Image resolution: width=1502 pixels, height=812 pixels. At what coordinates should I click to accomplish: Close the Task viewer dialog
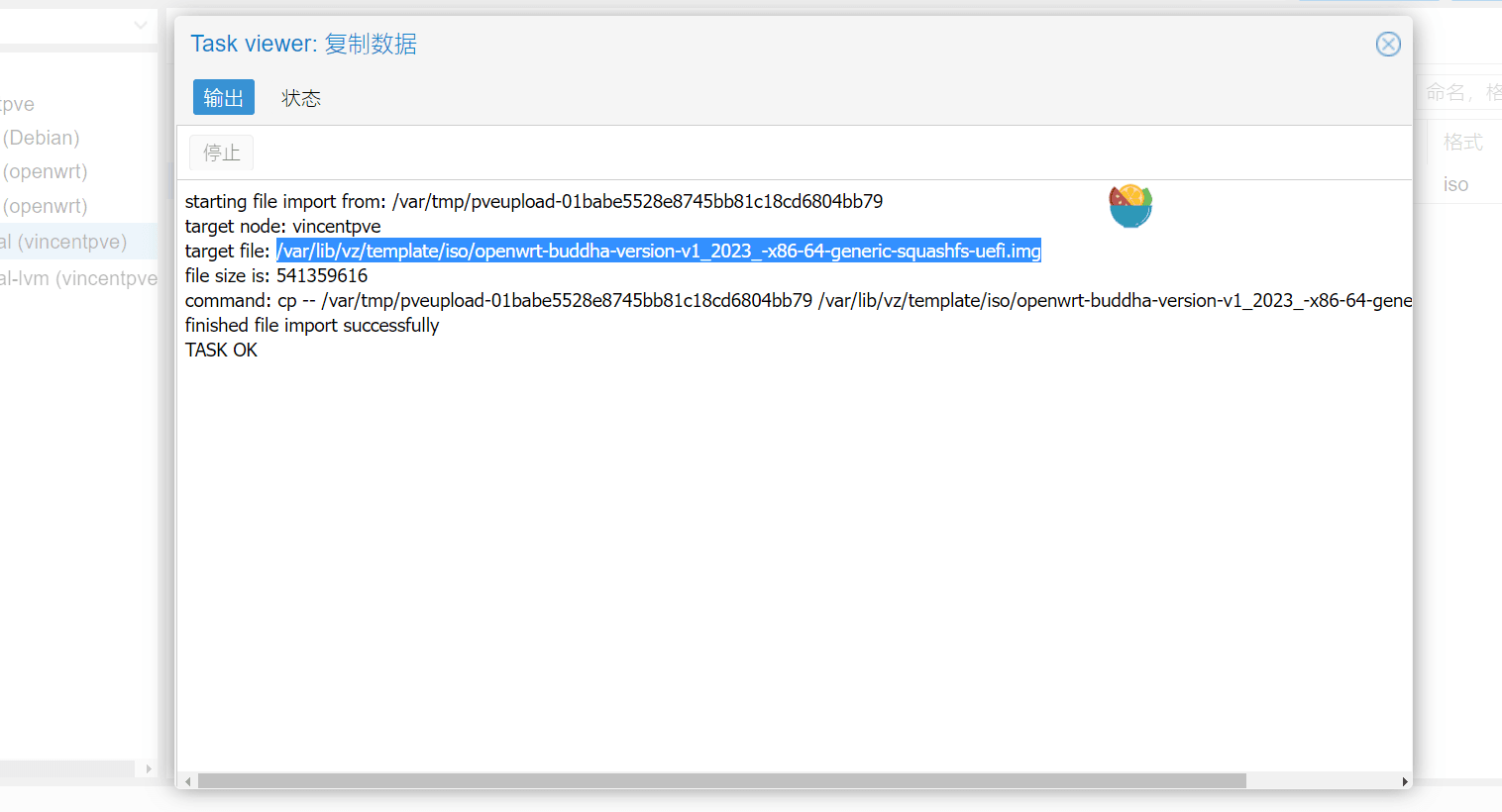click(x=1388, y=44)
